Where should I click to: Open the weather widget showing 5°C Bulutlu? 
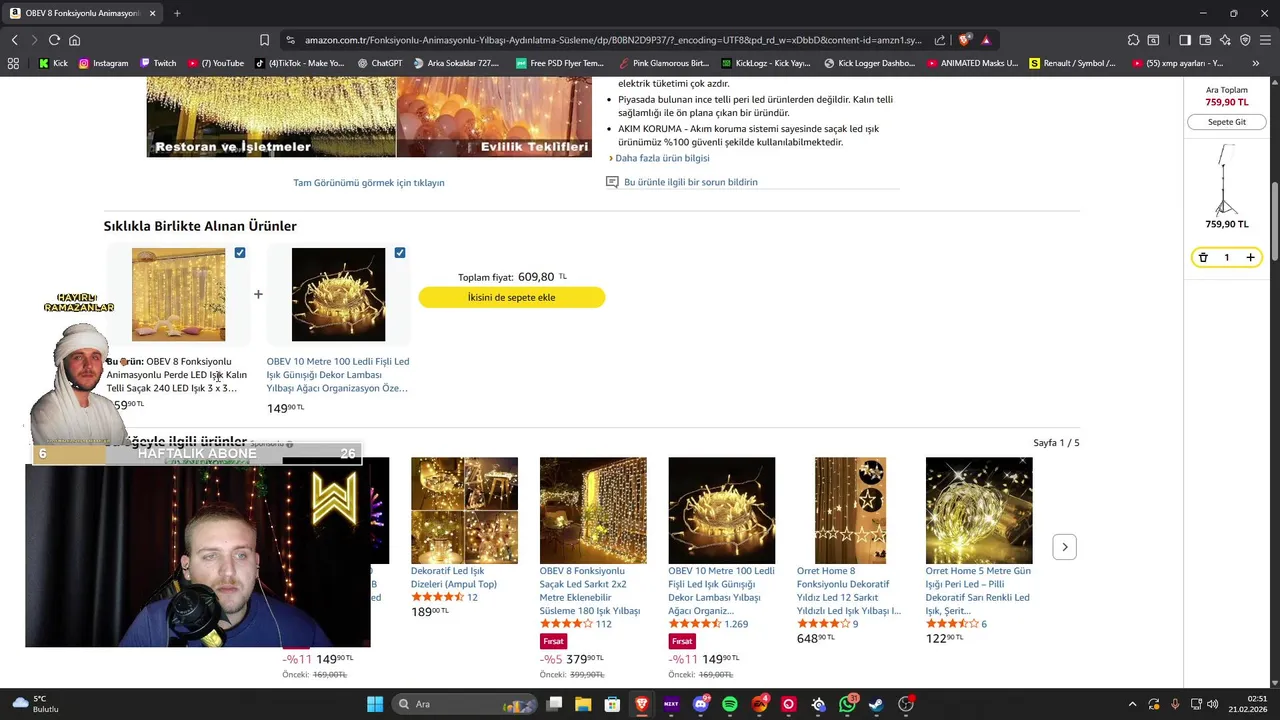35,704
